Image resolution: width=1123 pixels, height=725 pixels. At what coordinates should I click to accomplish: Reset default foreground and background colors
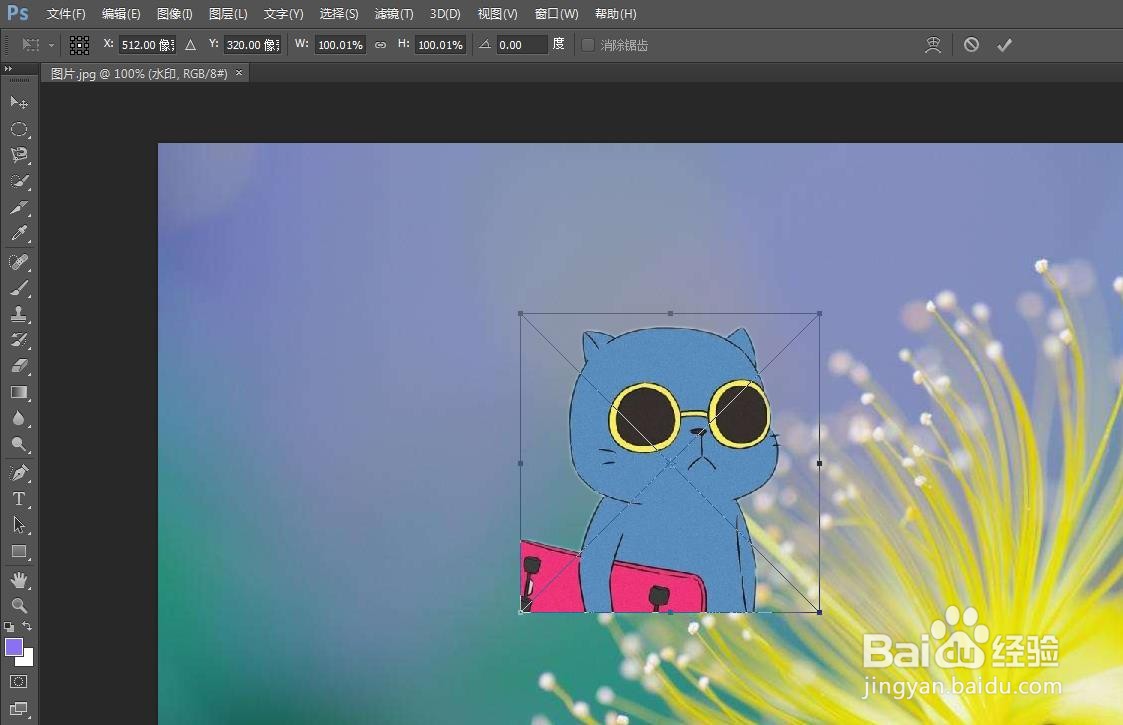point(9,627)
